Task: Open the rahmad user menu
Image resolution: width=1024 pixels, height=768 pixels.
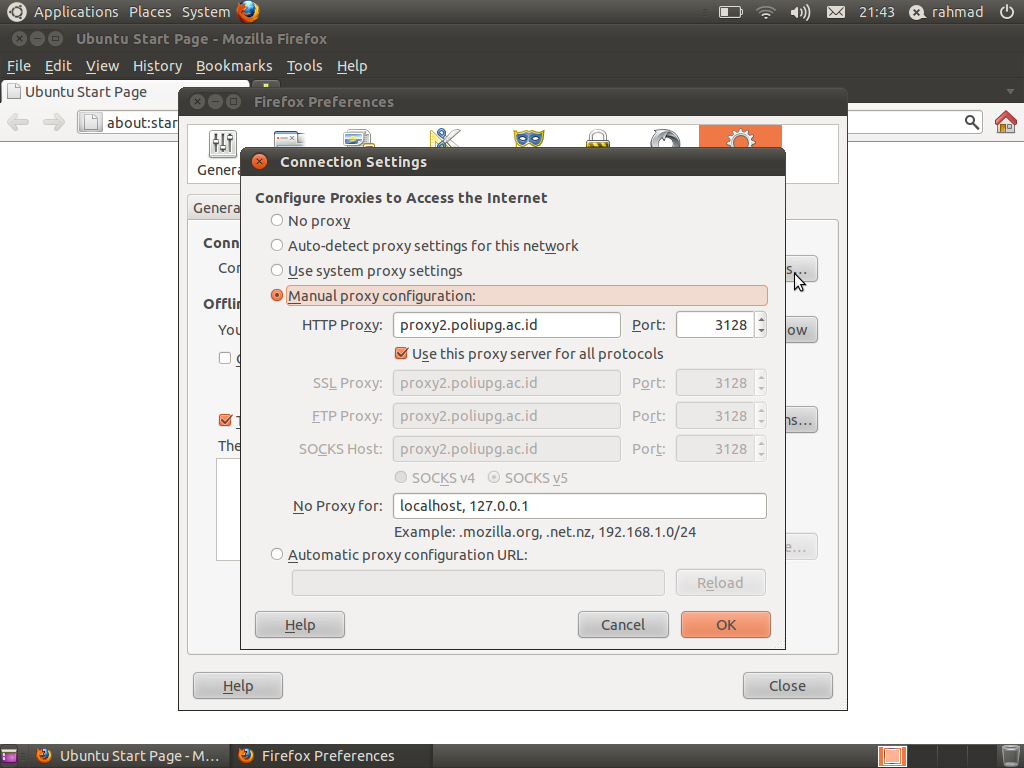Action: pyautogui.click(x=947, y=12)
